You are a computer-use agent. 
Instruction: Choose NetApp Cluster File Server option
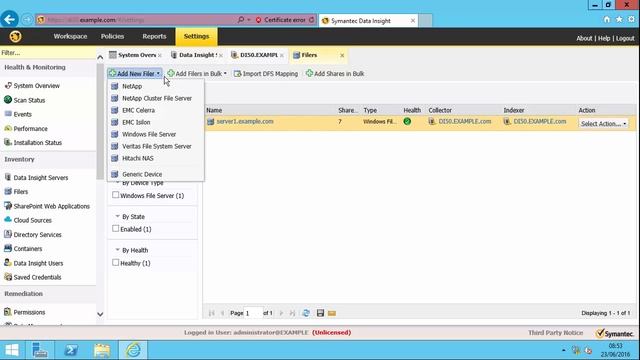pos(156,98)
